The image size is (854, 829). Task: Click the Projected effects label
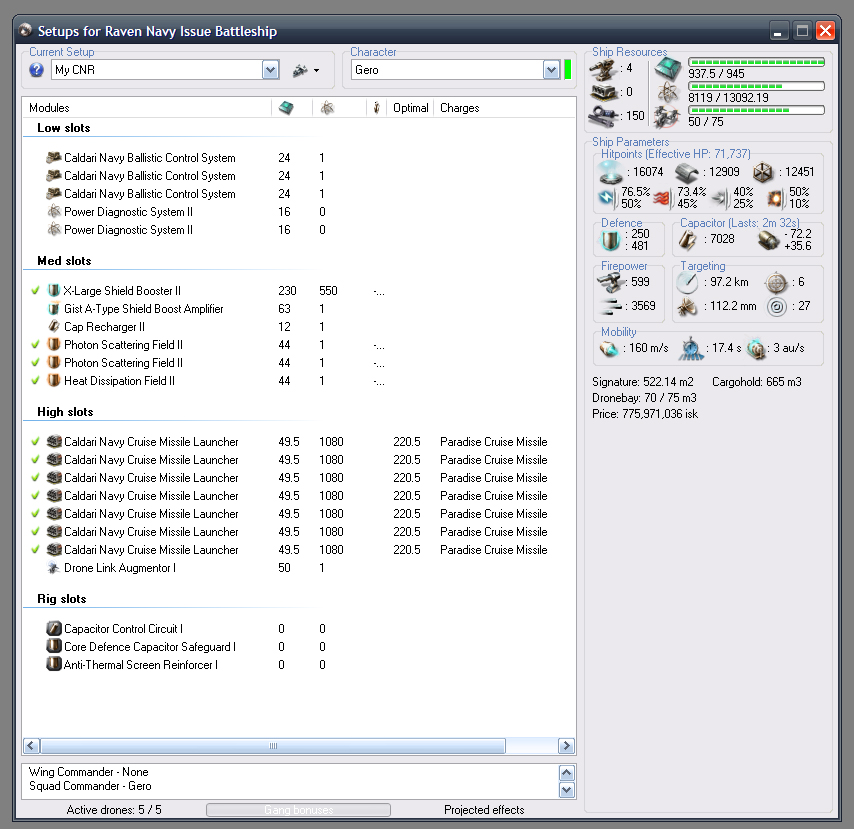484,810
